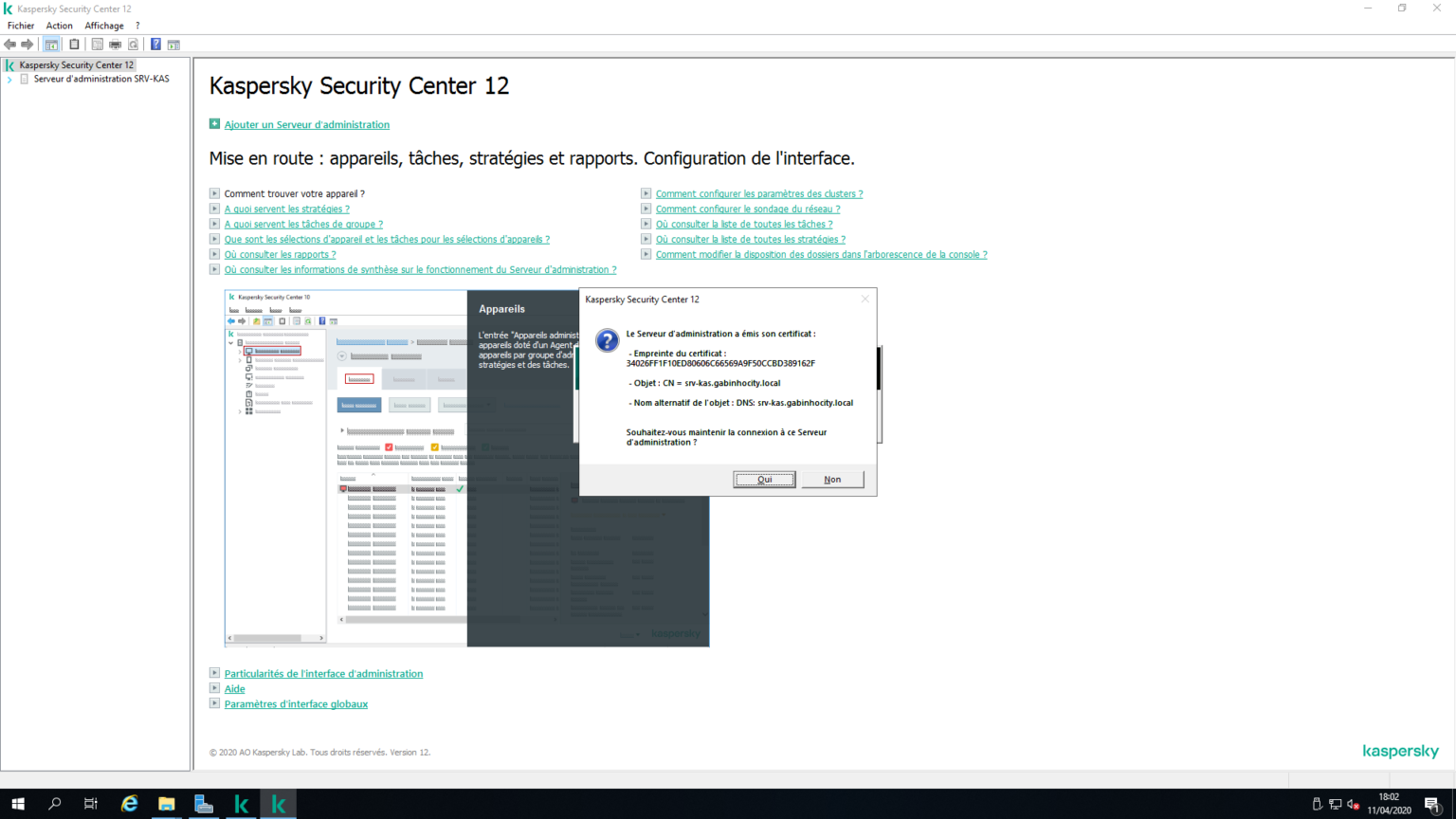Open help via the question mark icon

(x=155, y=44)
